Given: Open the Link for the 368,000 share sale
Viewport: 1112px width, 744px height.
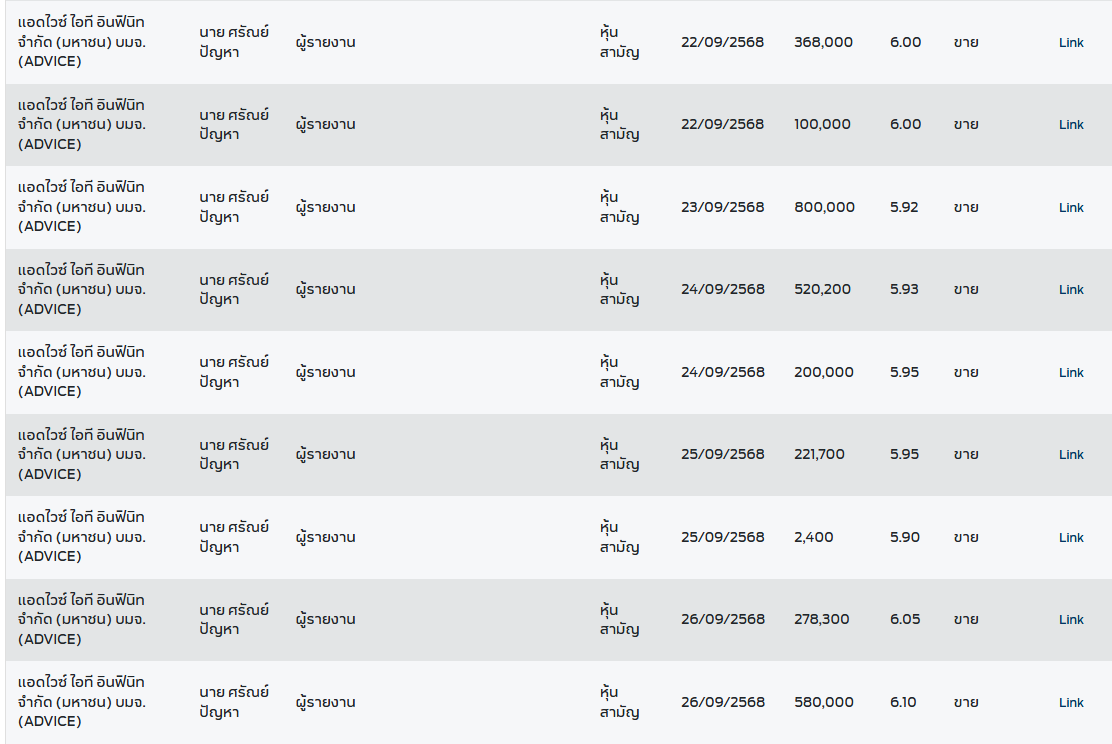Looking at the screenshot, I should (1071, 42).
